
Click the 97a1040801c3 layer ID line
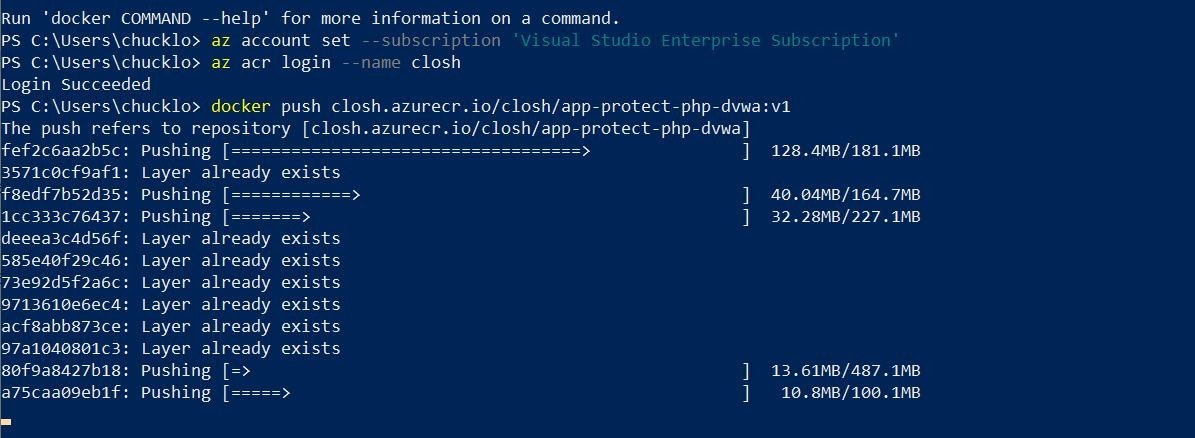pyautogui.click(x=171, y=349)
